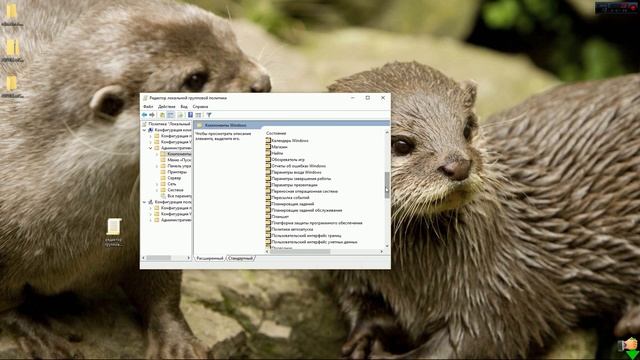Click folder icon beside Планшет
Viewport: 640px width, 360px height.
click(x=268, y=216)
